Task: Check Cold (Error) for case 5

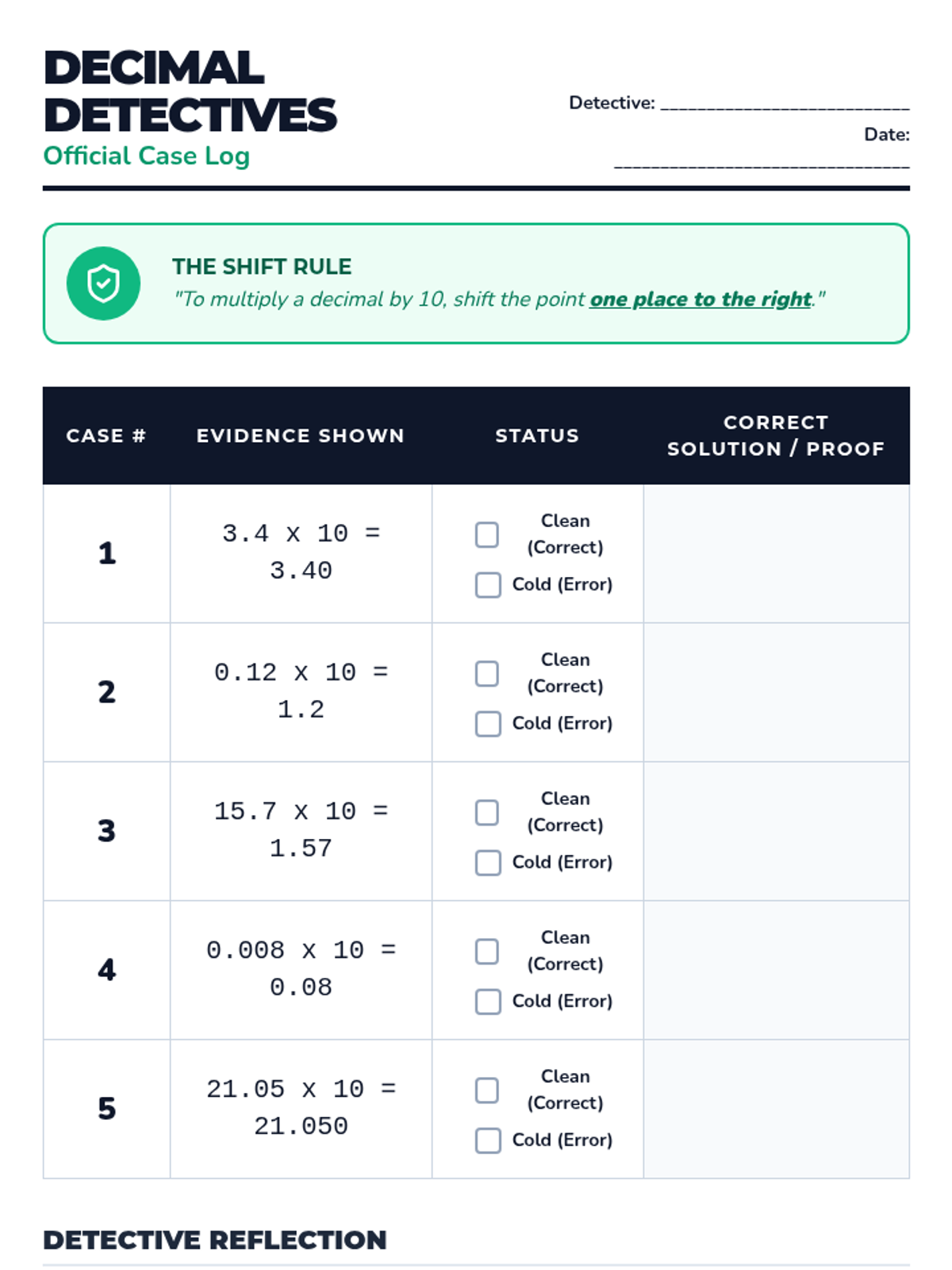Action: pyautogui.click(x=488, y=1141)
